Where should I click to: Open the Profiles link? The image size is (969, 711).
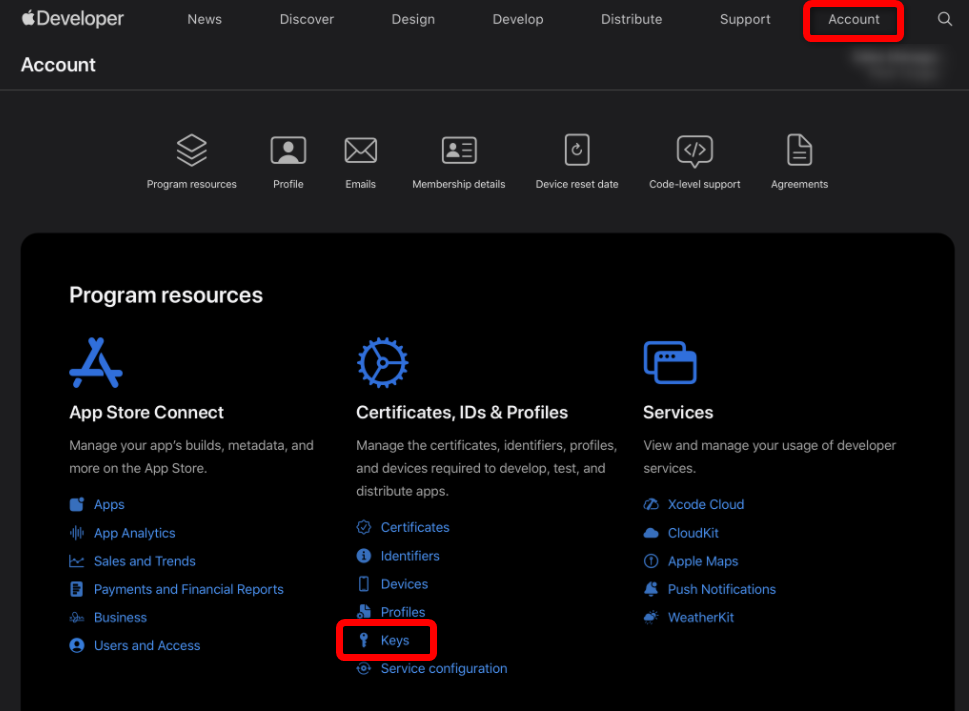[403, 612]
